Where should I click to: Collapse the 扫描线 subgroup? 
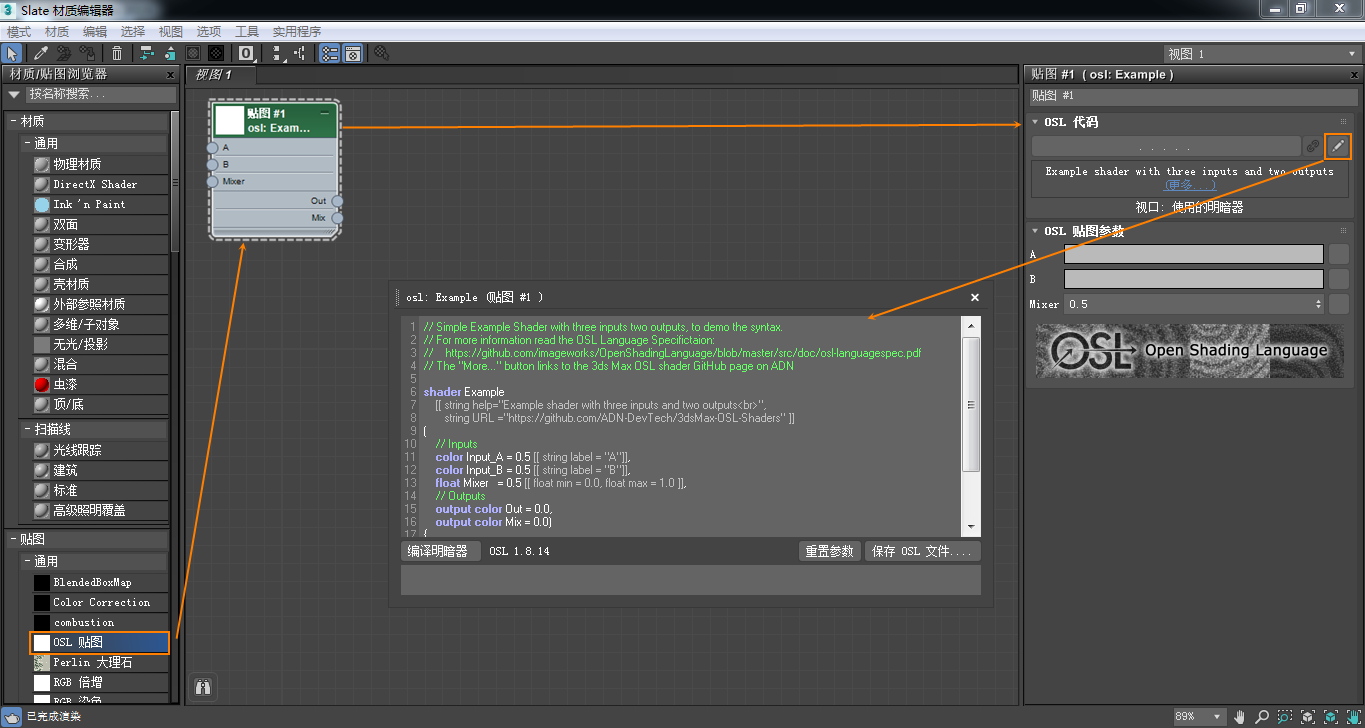(28, 429)
